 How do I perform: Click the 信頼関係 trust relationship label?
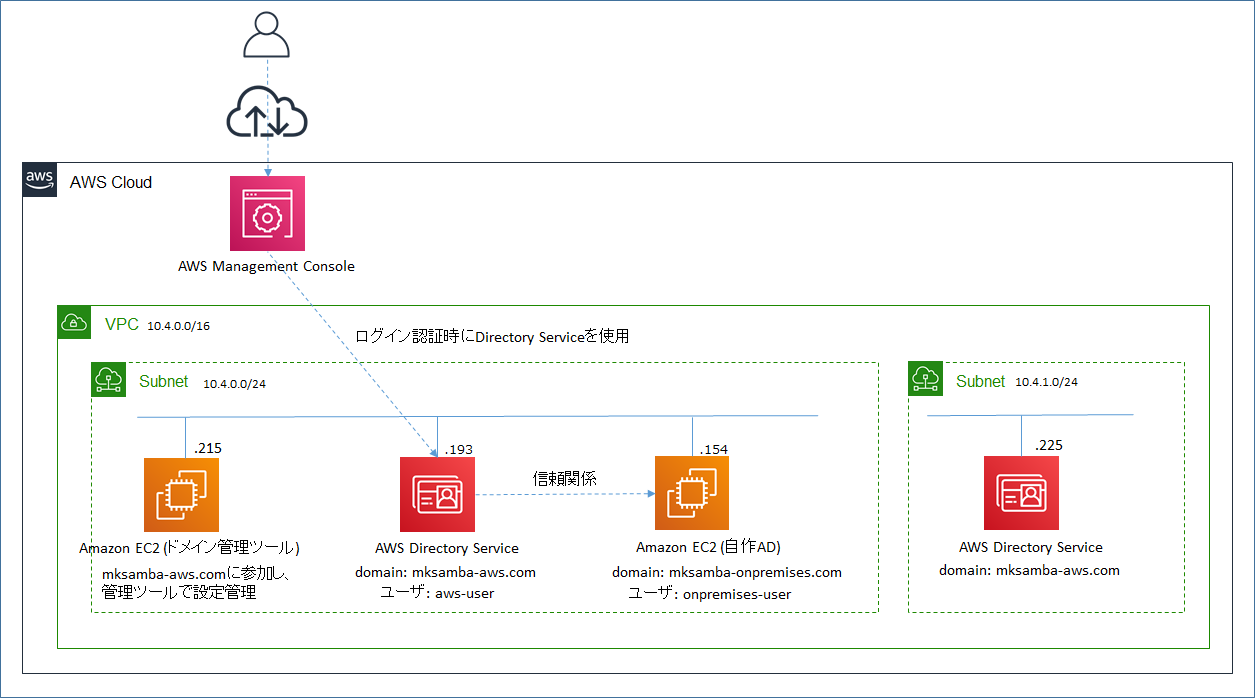[565, 479]
